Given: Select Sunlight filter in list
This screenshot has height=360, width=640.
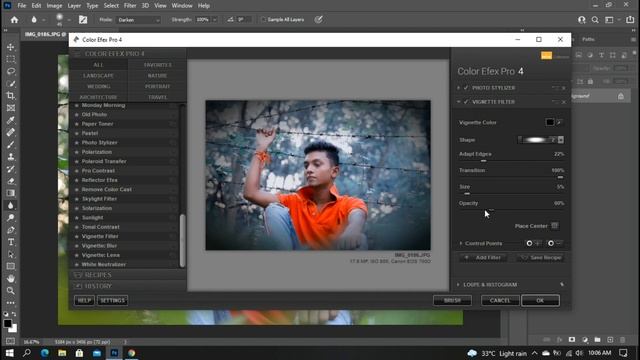Looking at the screenshot, I should pyautogui.click(x=92, y=218).
